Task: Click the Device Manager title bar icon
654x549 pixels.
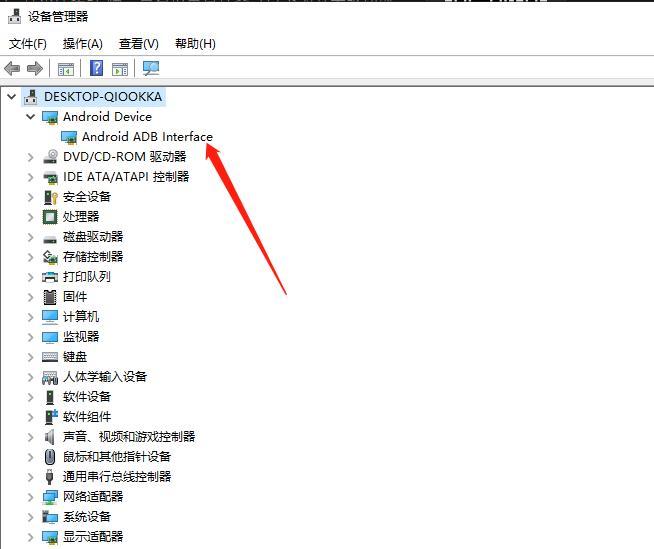Action: [15, 16]
